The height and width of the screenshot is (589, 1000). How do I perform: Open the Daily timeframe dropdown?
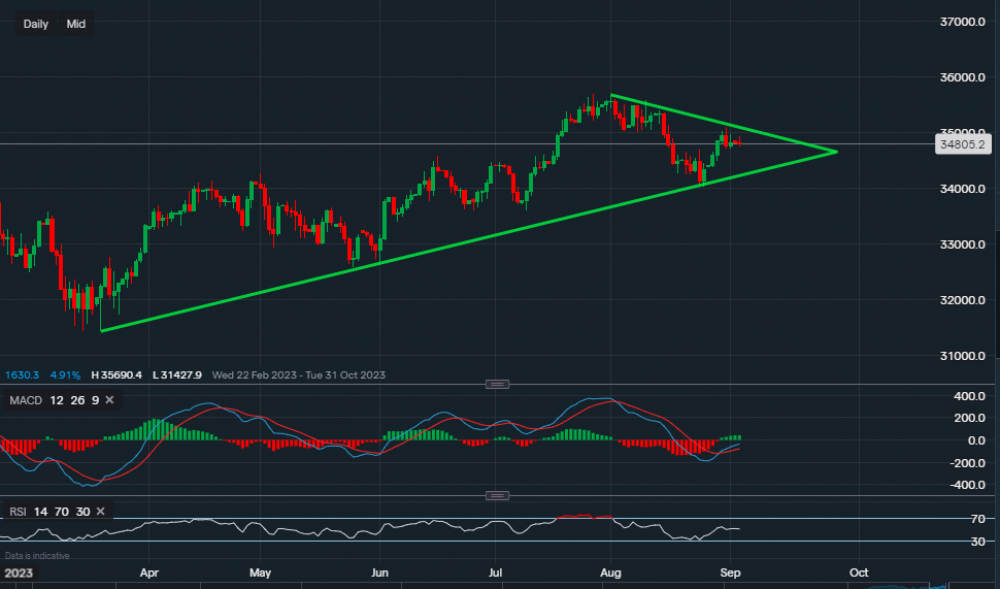pyautogui.click(x=36, y=24)
